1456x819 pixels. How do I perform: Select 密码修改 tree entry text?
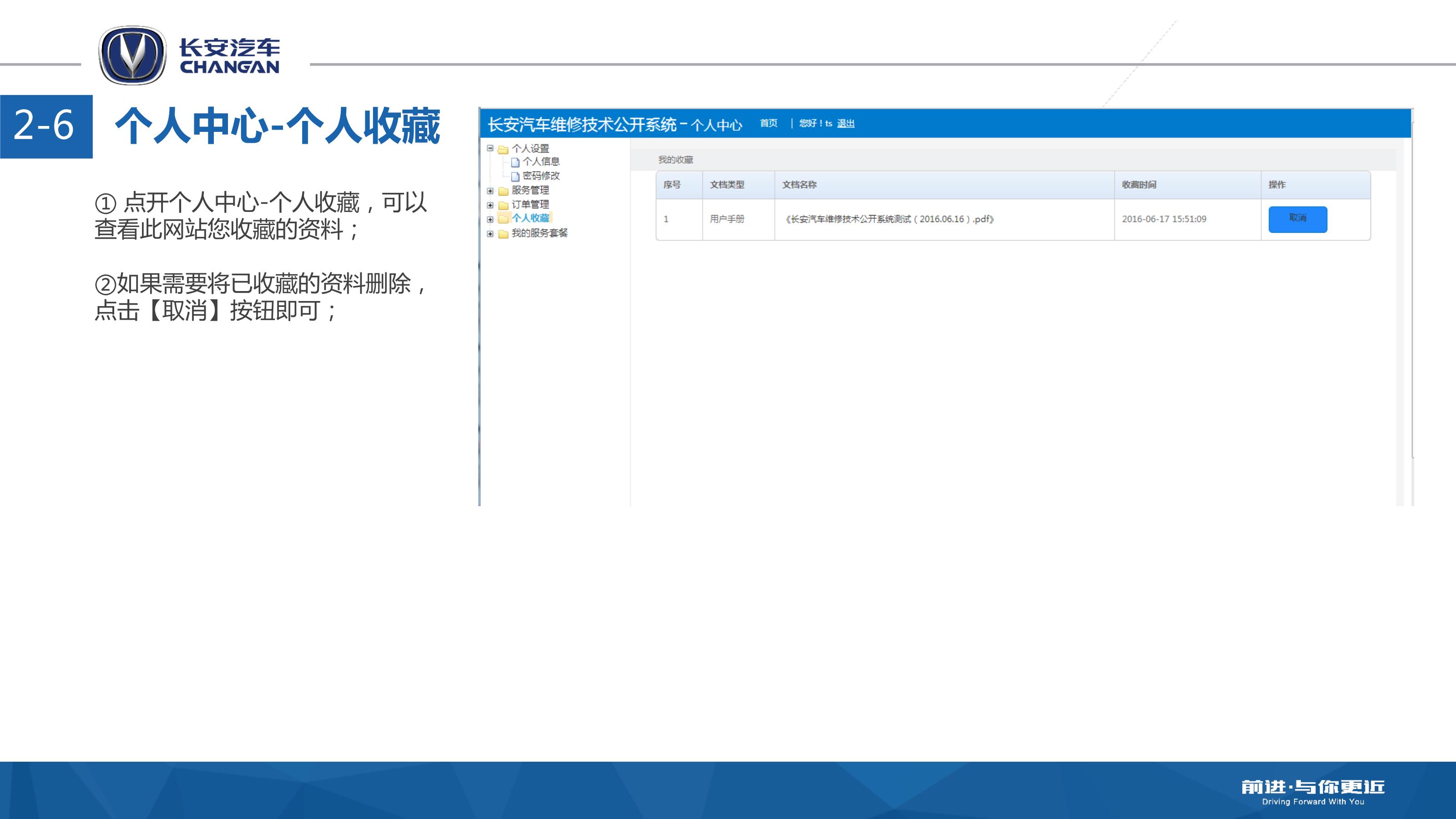click(x=541, y=176)
